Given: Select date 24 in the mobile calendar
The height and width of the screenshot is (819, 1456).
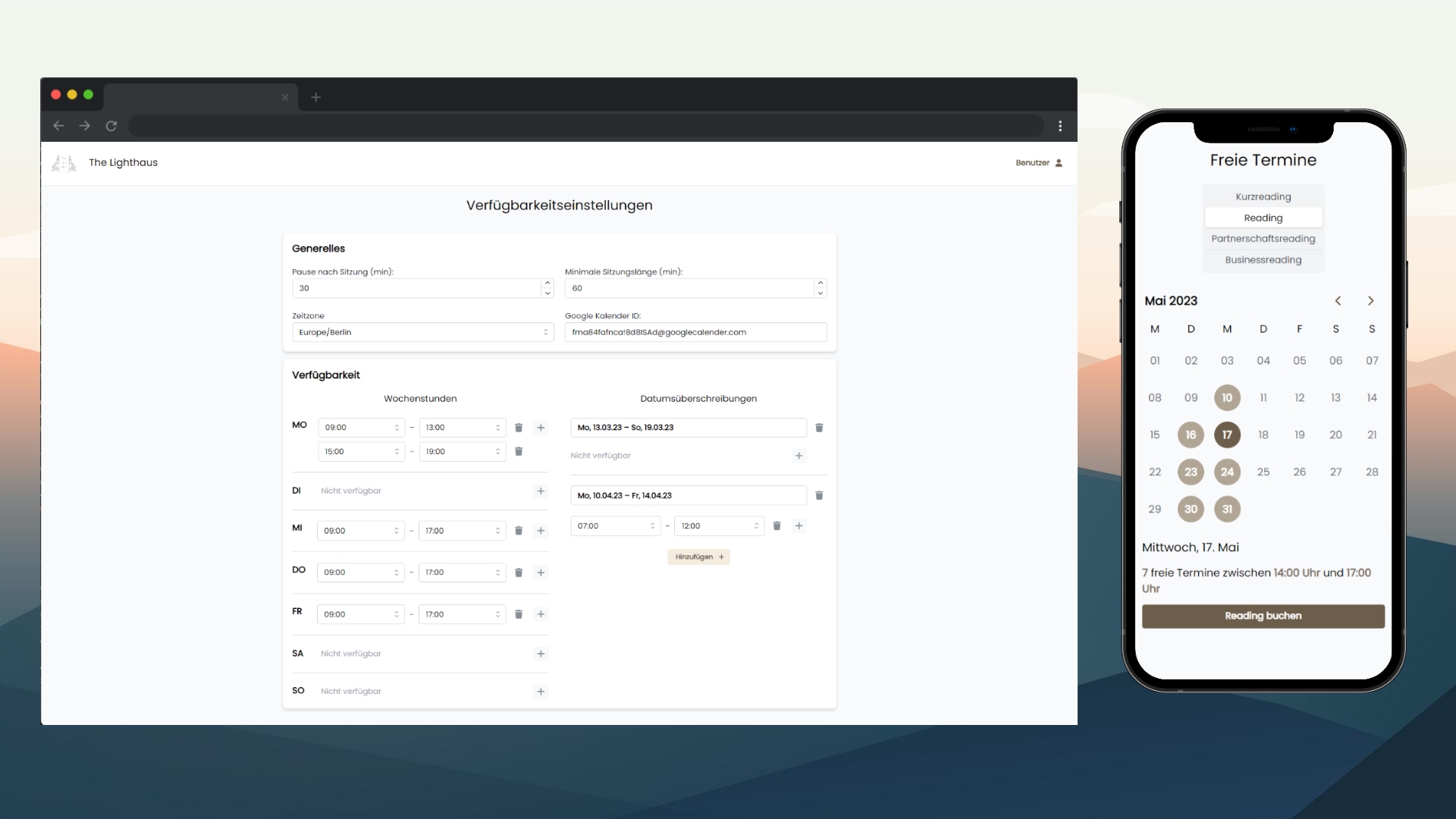Looking at the screenshot, I should (x=1227, y=472).
